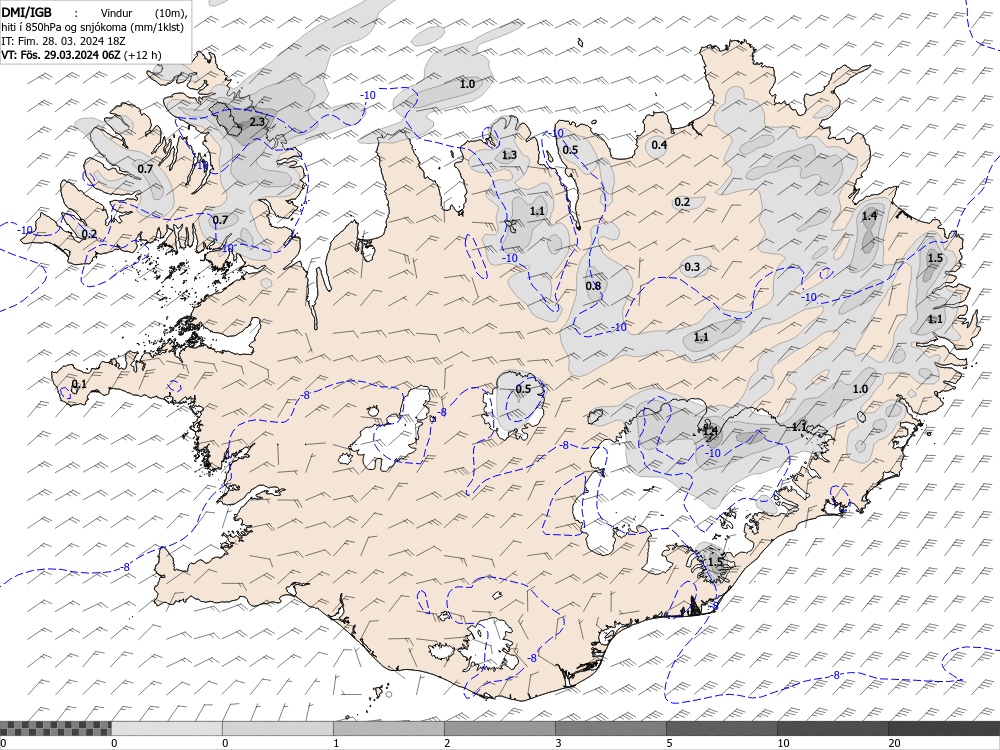Select the 1.0 value over the northern sea
The width and height of the screenshot is (1000, 750).
point(467,84)
